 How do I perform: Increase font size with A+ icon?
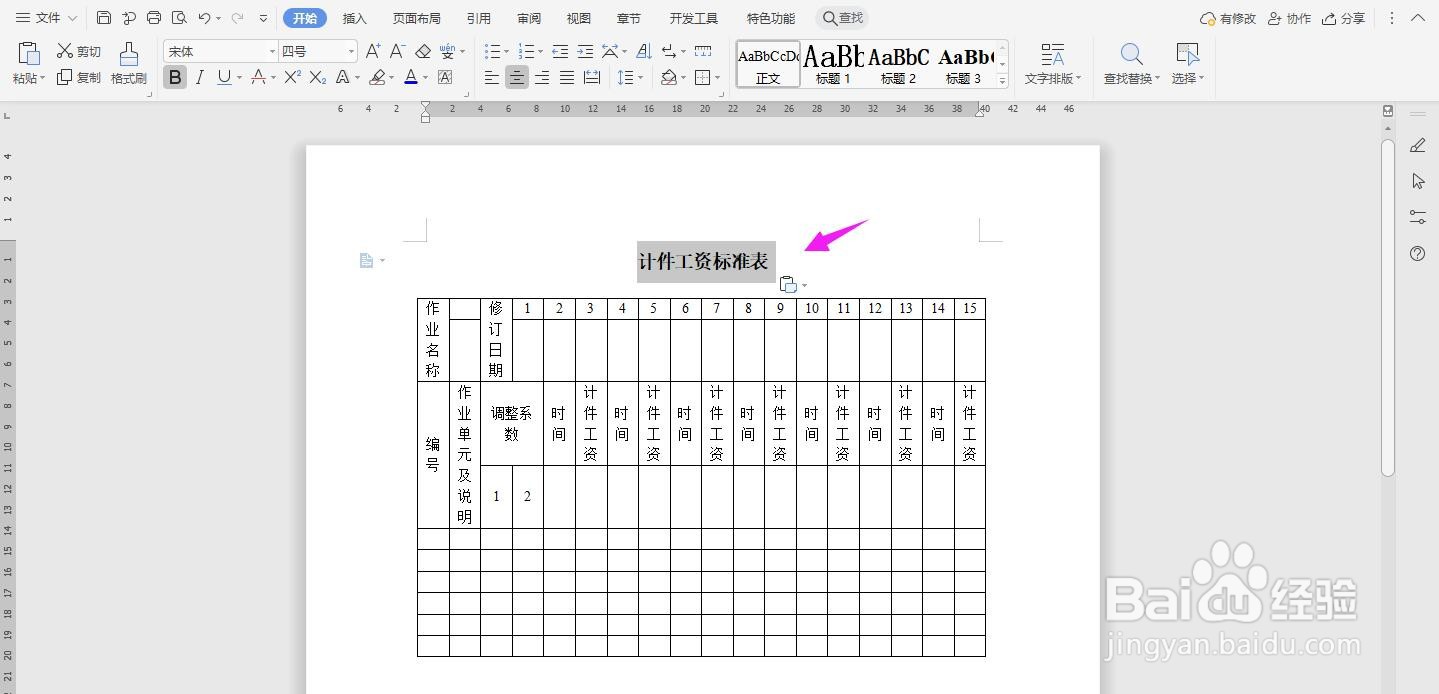373,51
